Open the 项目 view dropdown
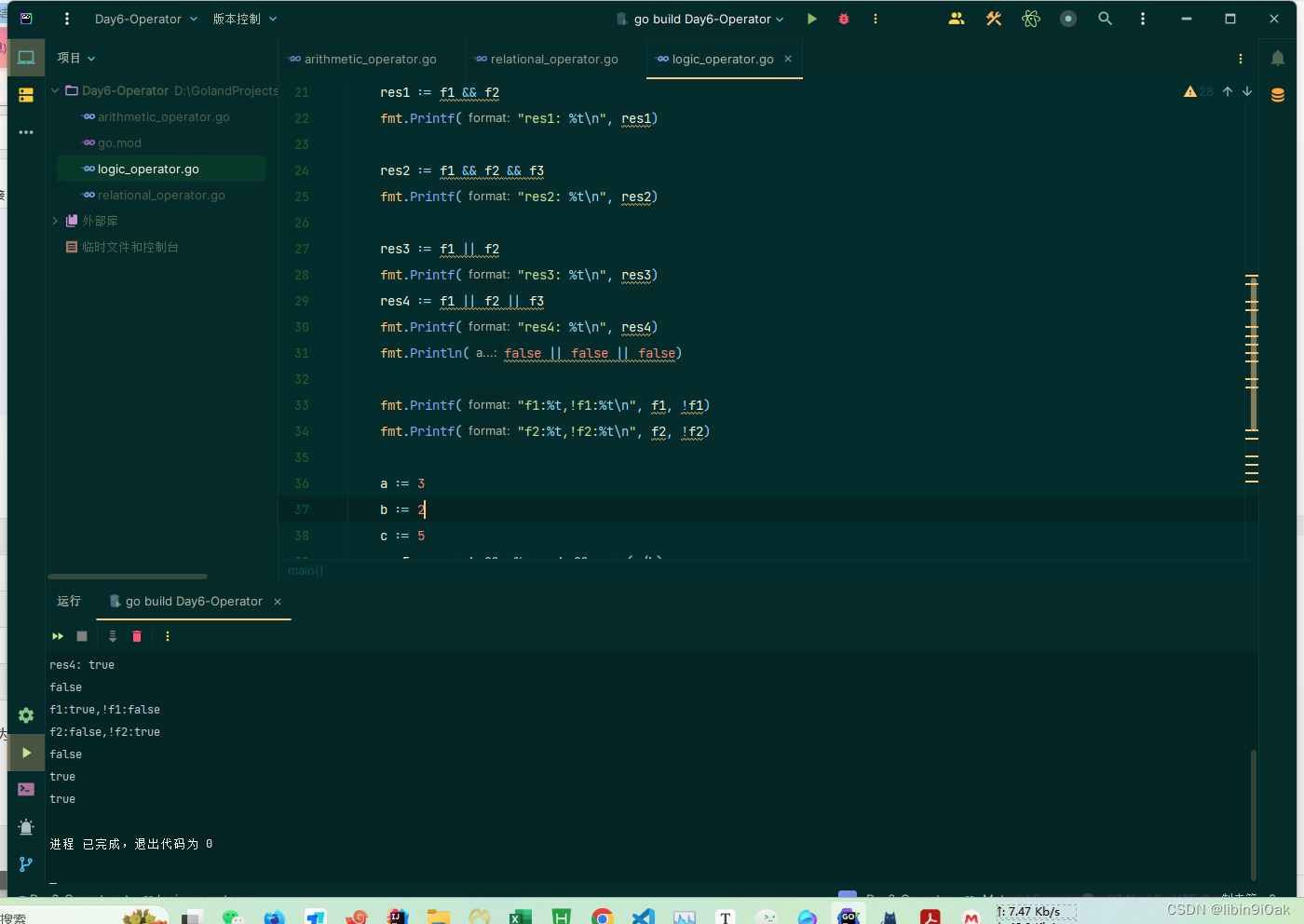 76,58
